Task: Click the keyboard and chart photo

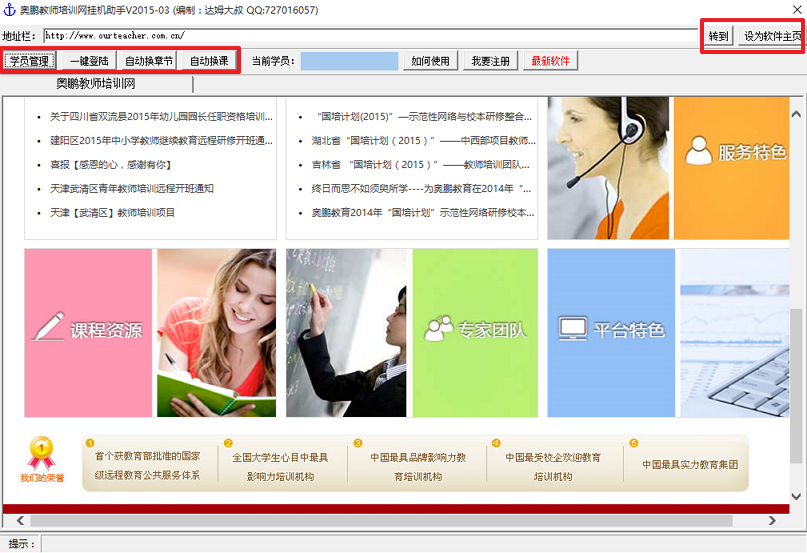Action: (734, 333)
